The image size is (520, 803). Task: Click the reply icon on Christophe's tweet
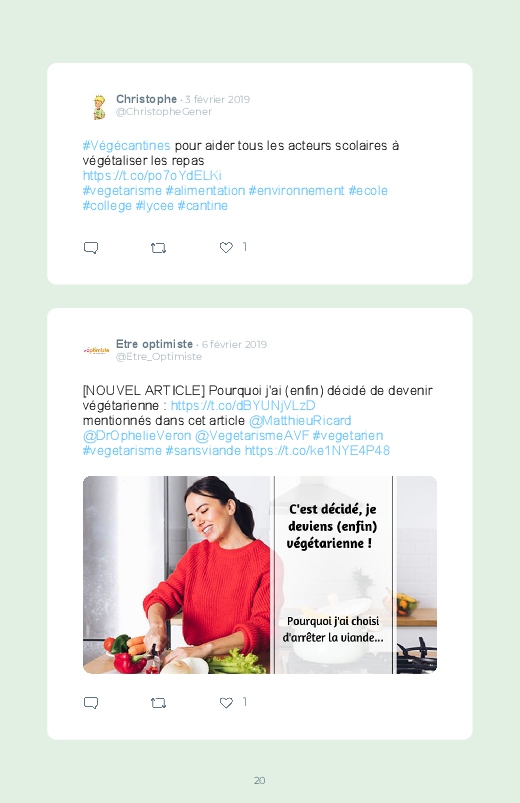(x=91, y=248)
